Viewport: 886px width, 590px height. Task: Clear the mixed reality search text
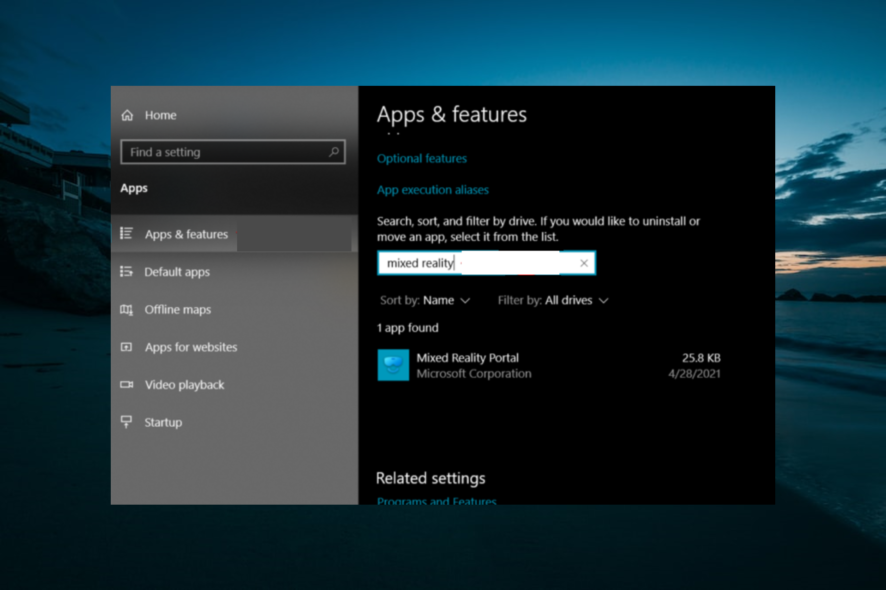[x=584, y=263]
